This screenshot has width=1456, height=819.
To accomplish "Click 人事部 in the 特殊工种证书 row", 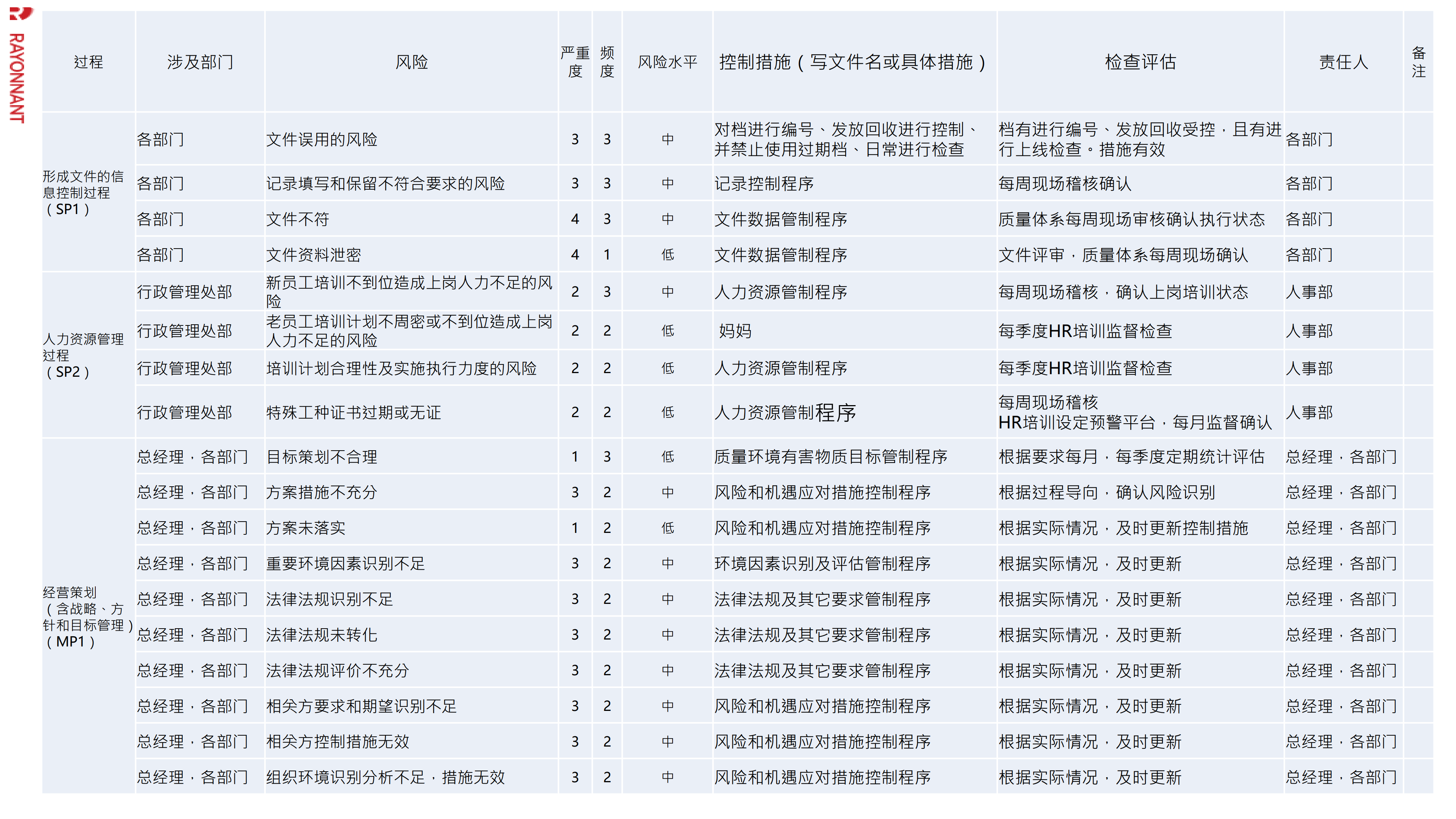I will click(1344, 412).
